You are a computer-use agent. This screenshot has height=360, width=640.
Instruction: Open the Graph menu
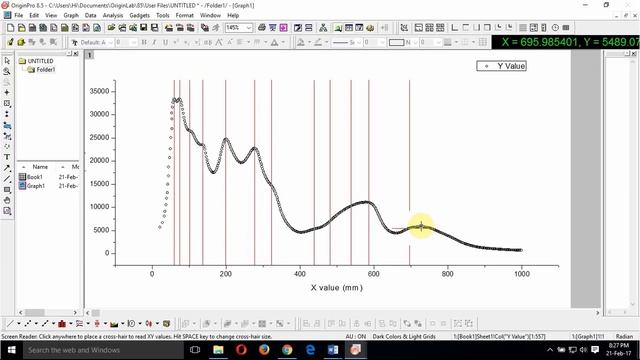[x=71, y=15]
